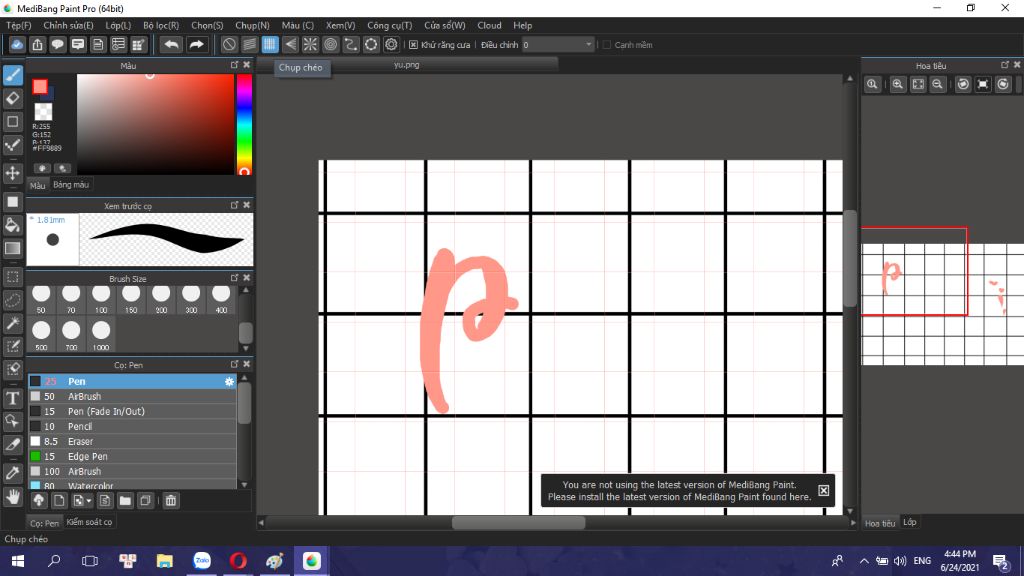The height and width of the screenshot is (576, 1024).
Task: Open Pen brush settings gear
Action: pyautogui.click(x=229, y=381)
